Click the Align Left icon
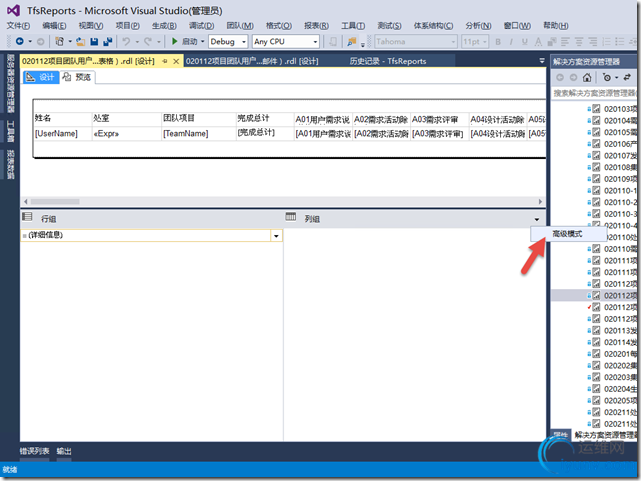The height and width of the screenshot is (481, 641). click(565, 42)
